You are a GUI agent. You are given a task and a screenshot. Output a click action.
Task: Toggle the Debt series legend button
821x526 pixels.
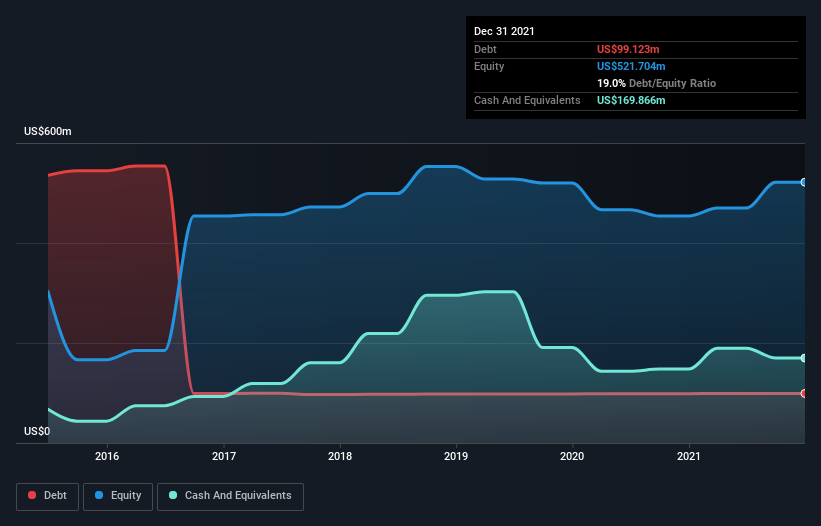[48, 496]
